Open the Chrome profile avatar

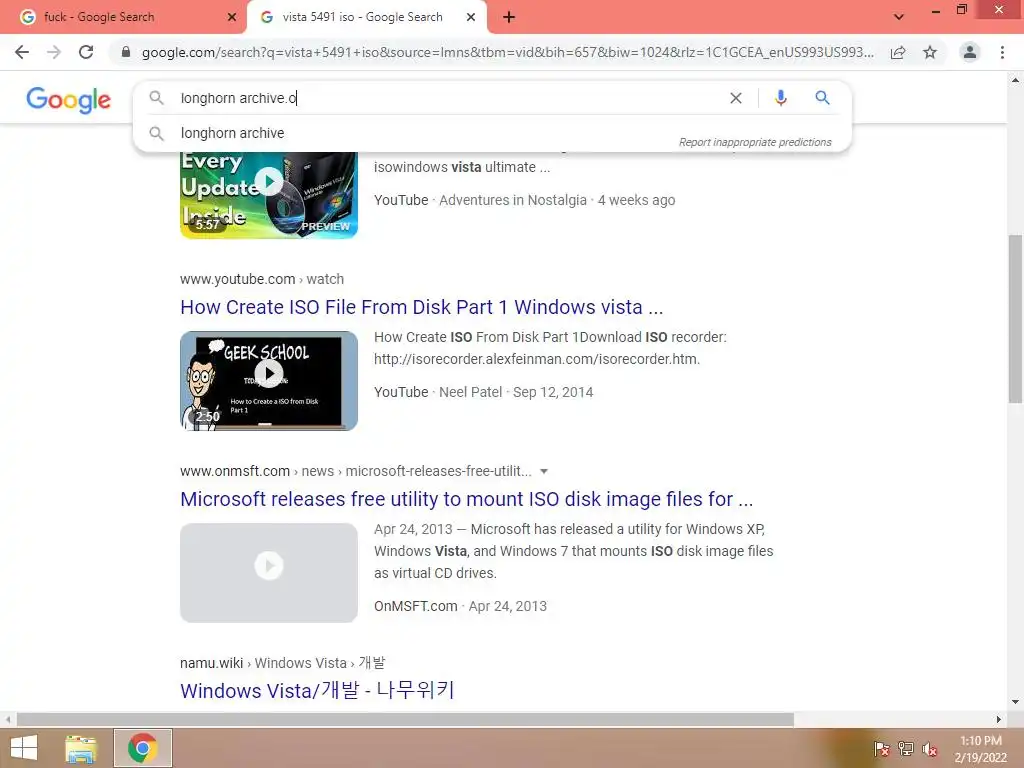(970, 52)
